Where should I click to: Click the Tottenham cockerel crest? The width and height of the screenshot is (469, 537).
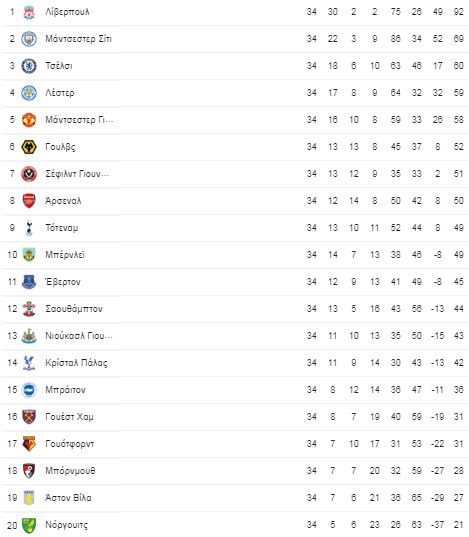tap(29, 228)
